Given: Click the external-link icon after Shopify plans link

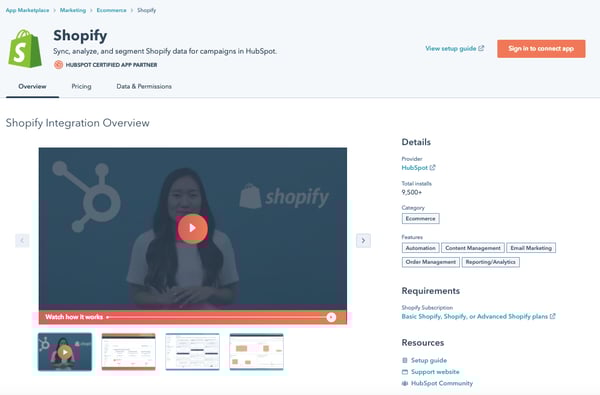Looking at the screenshot, I should tap(553, 316).
